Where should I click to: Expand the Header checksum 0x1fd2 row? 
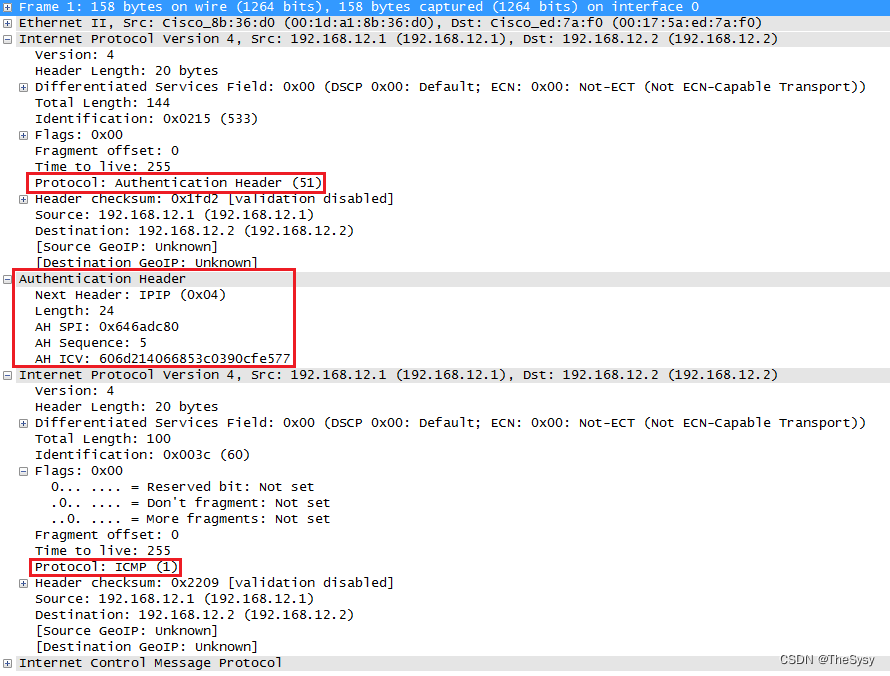click(23, 199)
